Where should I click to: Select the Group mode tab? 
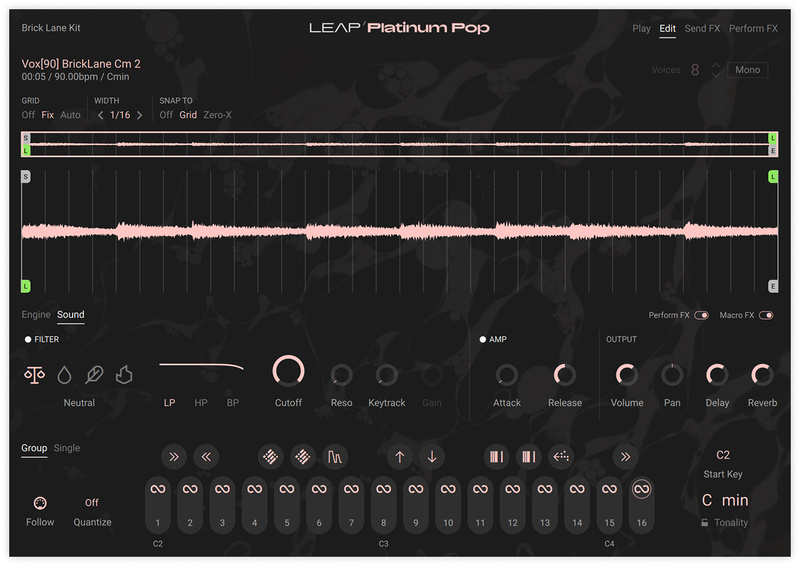tap(34, 448)
